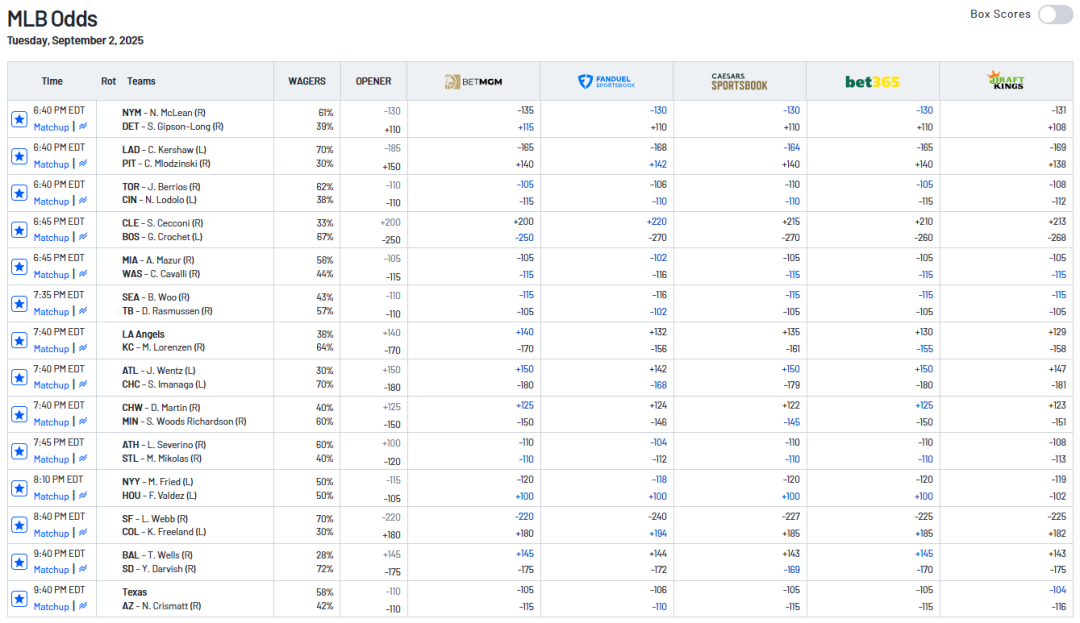Open Matchup link for BAL vs SD
Image resolution: width=1080 pixels, height=623 pixels.
point(51,570)
